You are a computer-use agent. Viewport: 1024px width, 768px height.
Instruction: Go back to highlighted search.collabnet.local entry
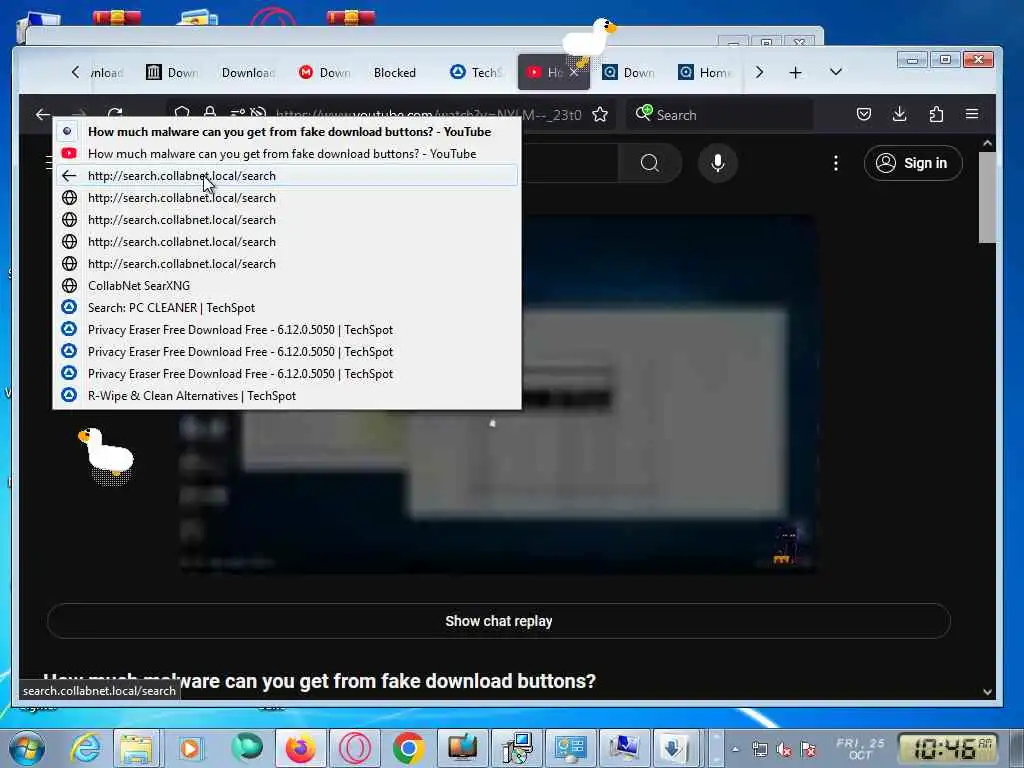point(287,176)
